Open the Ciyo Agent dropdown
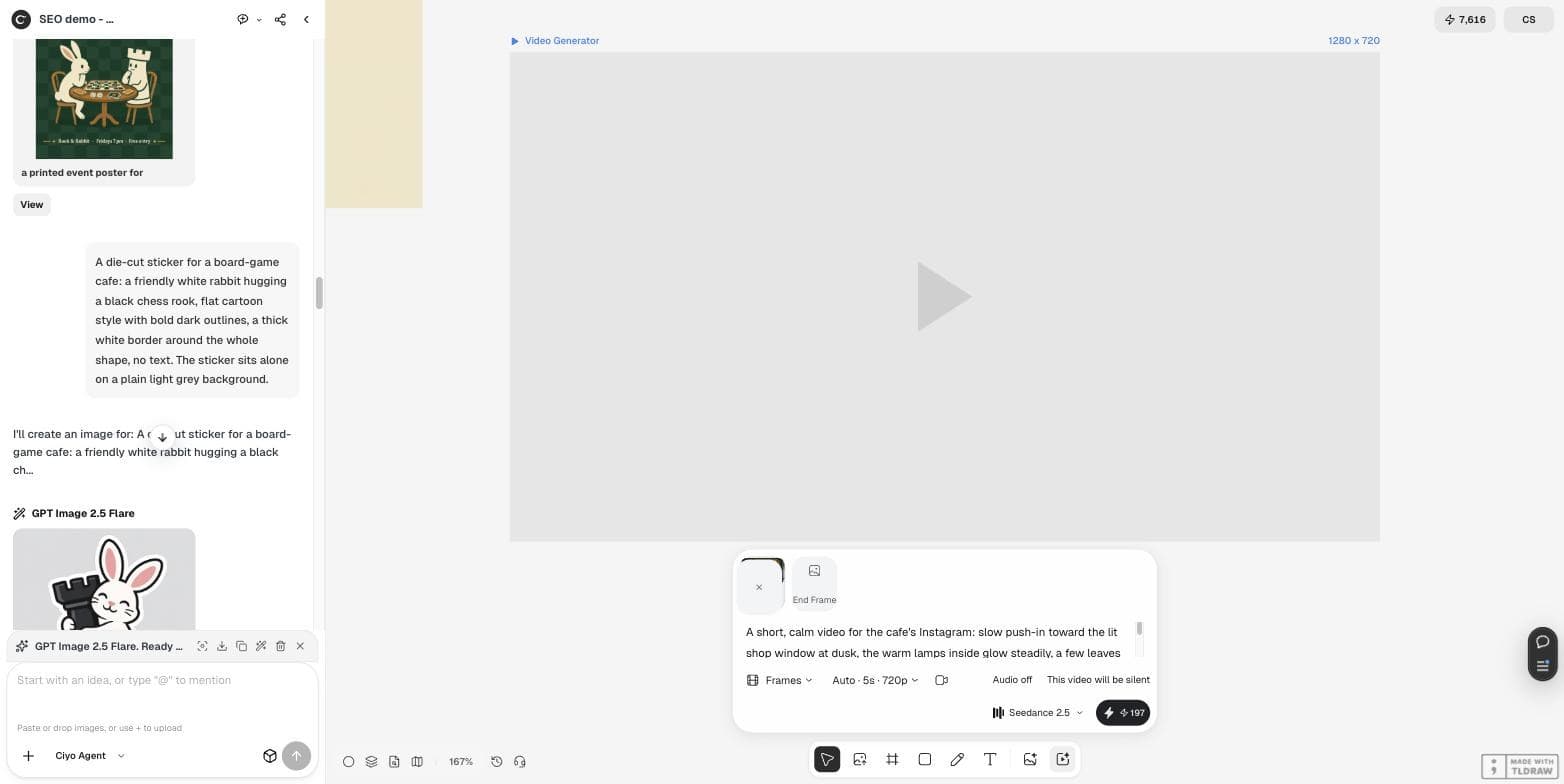Viewport: 1564px width, 784px height. [90, 756]
